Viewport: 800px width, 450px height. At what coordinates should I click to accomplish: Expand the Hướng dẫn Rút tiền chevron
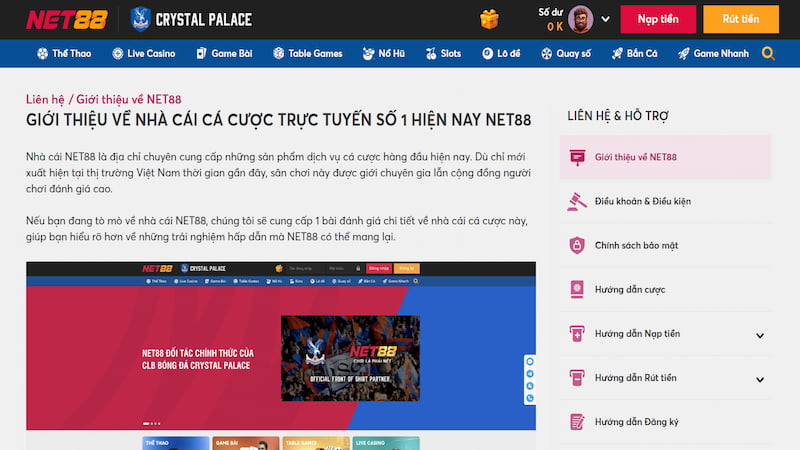760,379
